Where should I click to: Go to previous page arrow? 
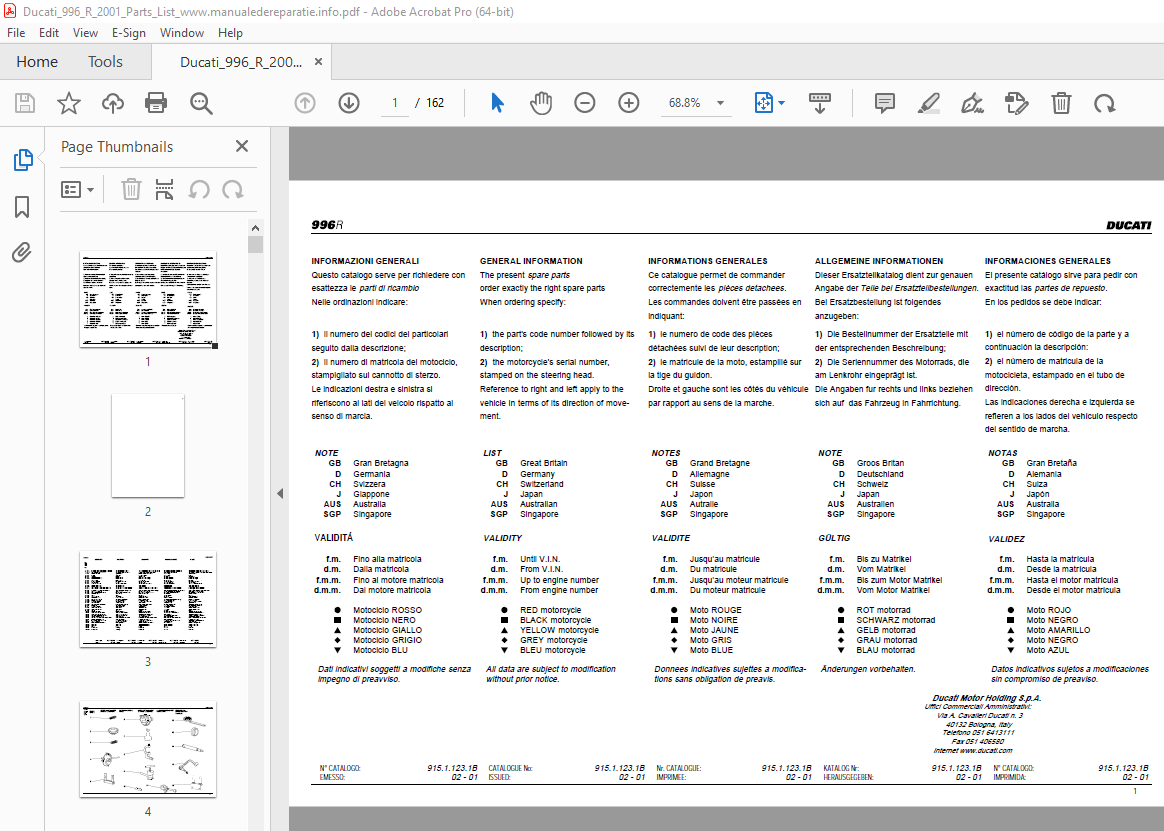[x=304, y=102]
